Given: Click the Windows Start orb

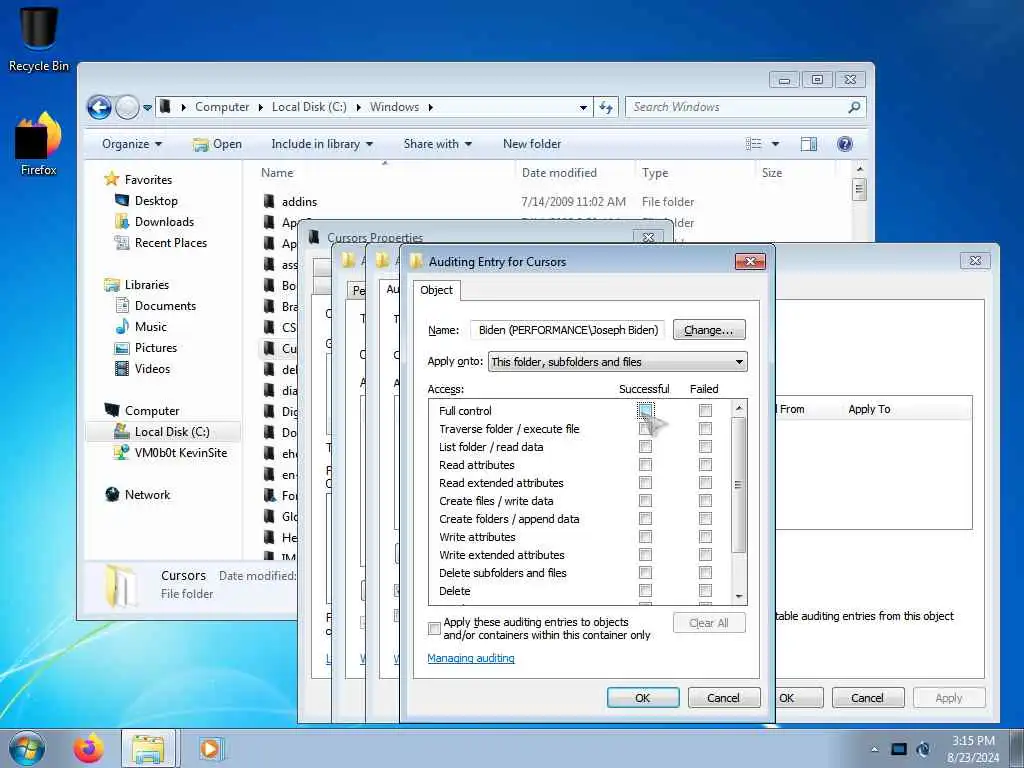Looking at the screenshot, I should [27, 749].
